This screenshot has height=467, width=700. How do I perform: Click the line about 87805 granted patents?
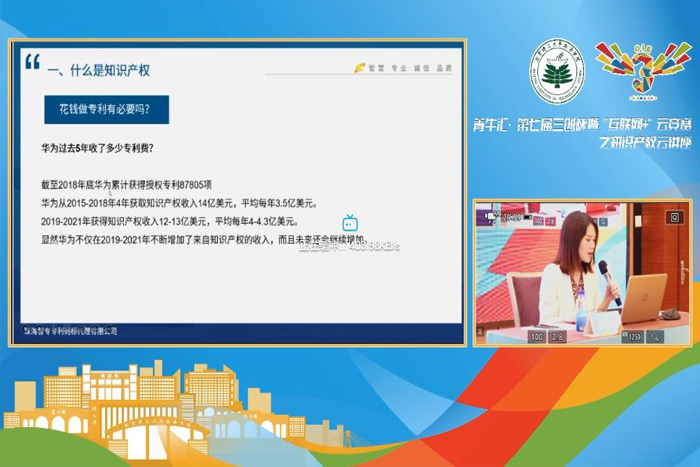coord(126,185)
